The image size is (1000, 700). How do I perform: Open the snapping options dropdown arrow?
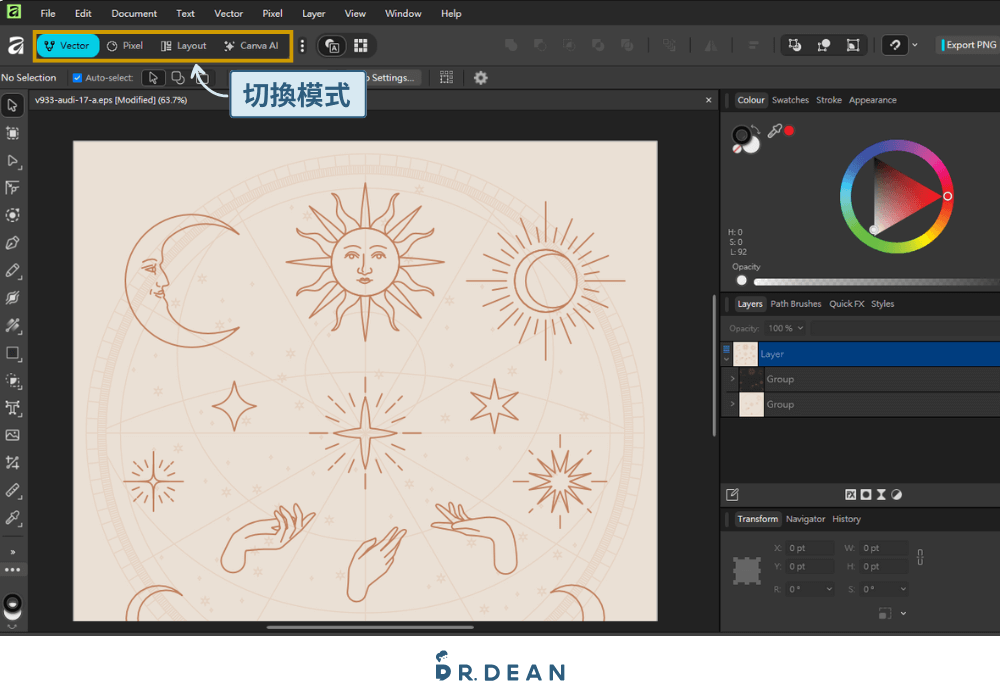(x=915, y=45)
